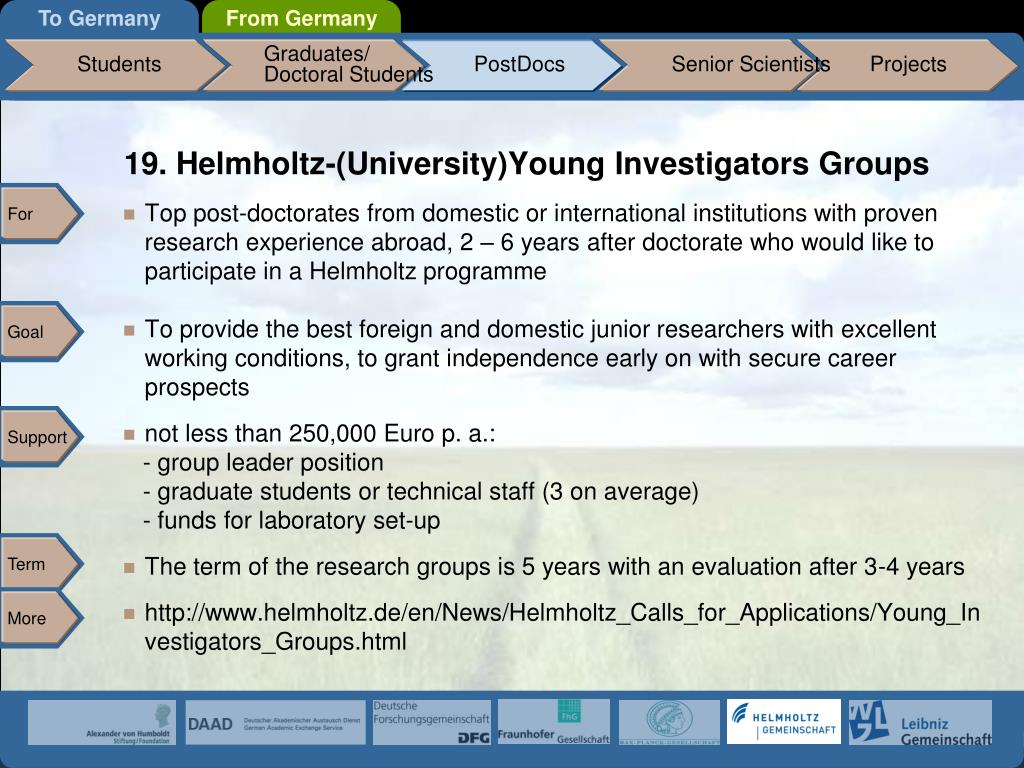Image resolution: width=1024 pixels, height=768 pixels.
Task: Click the Support side arrow label
Action: pos(41,437)
